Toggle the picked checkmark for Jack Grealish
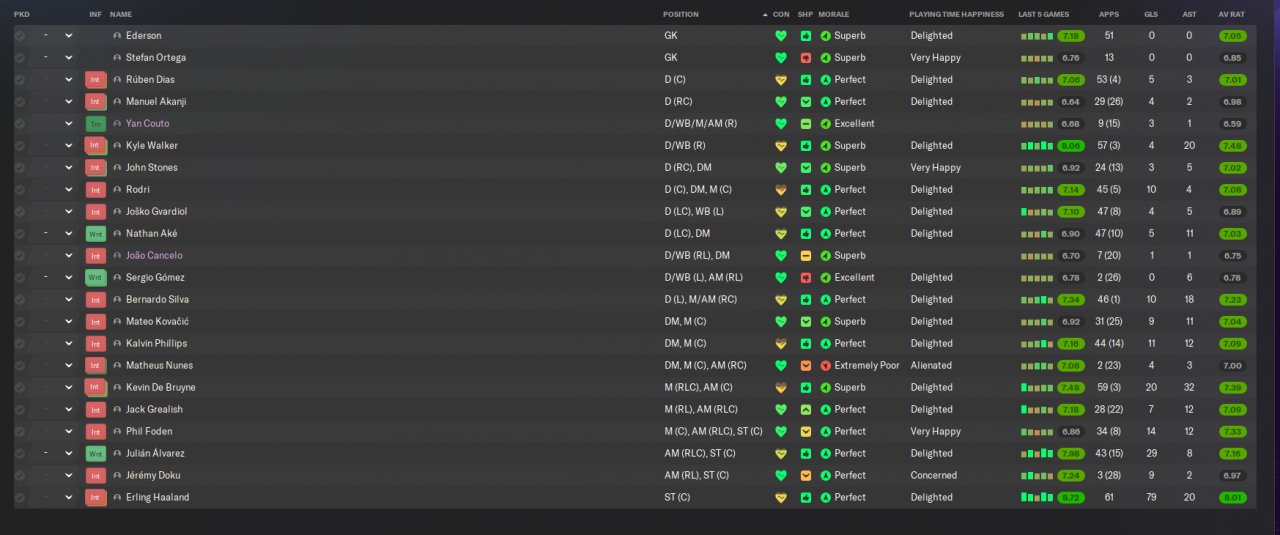 (x=20, y=410)
